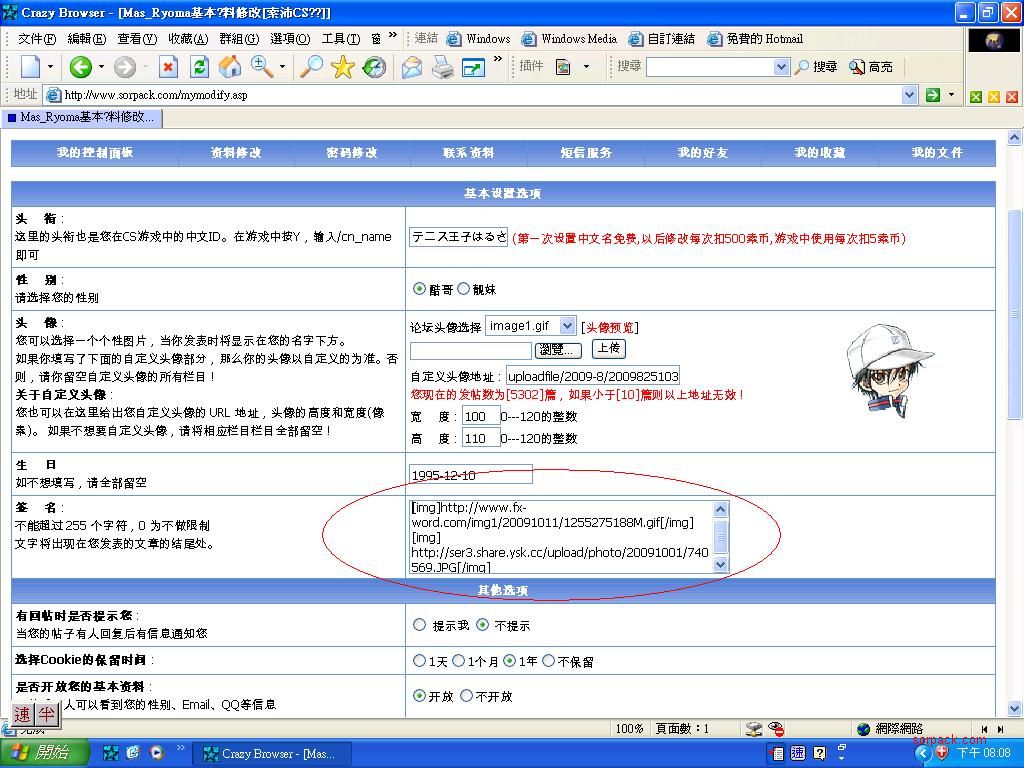Click the Mail envelope toolbar icon
Viewport: 1024px width, 768px height.
(x=411, y=67)
